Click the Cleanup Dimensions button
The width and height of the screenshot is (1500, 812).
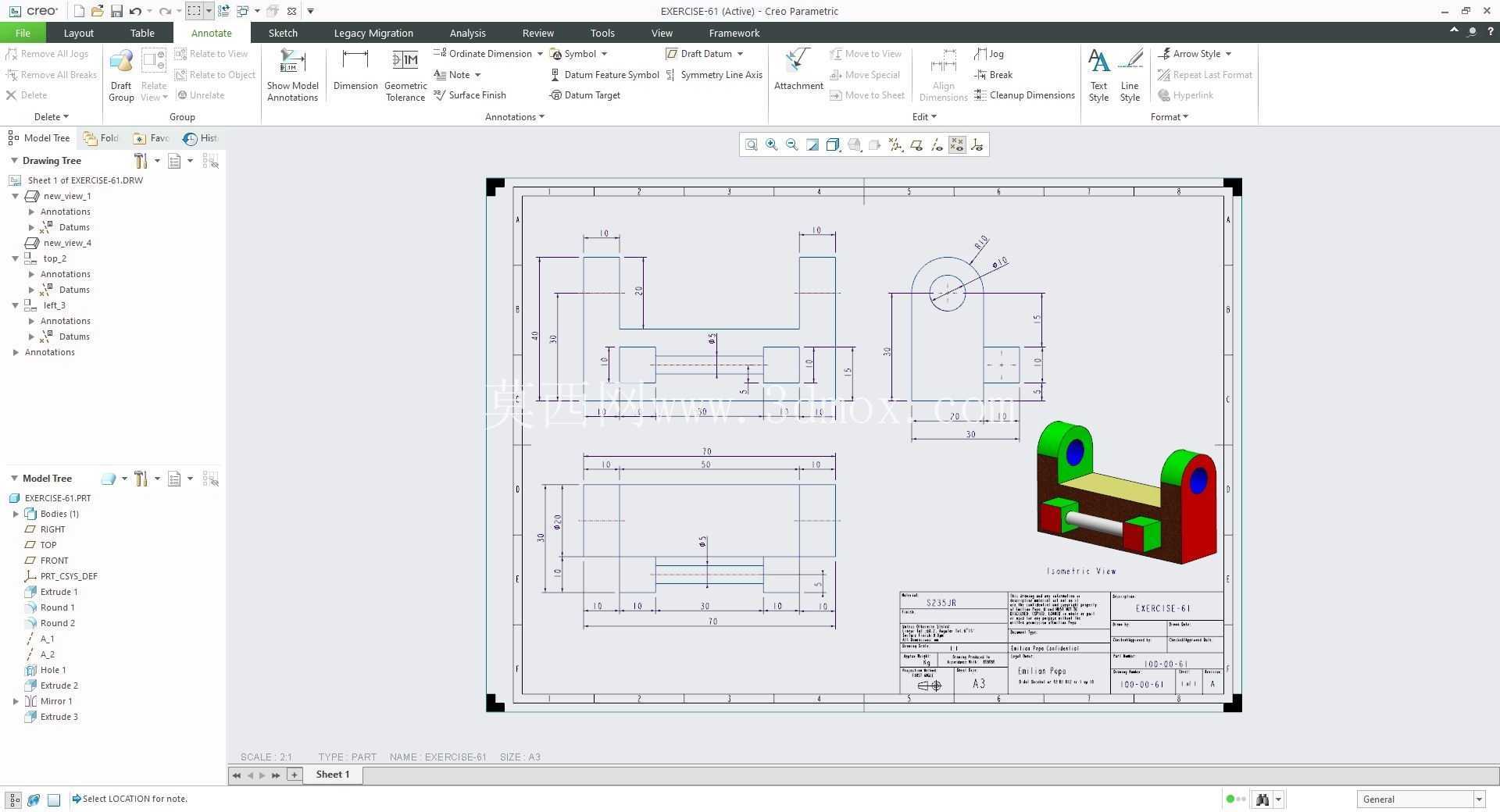coord(1025,95)
